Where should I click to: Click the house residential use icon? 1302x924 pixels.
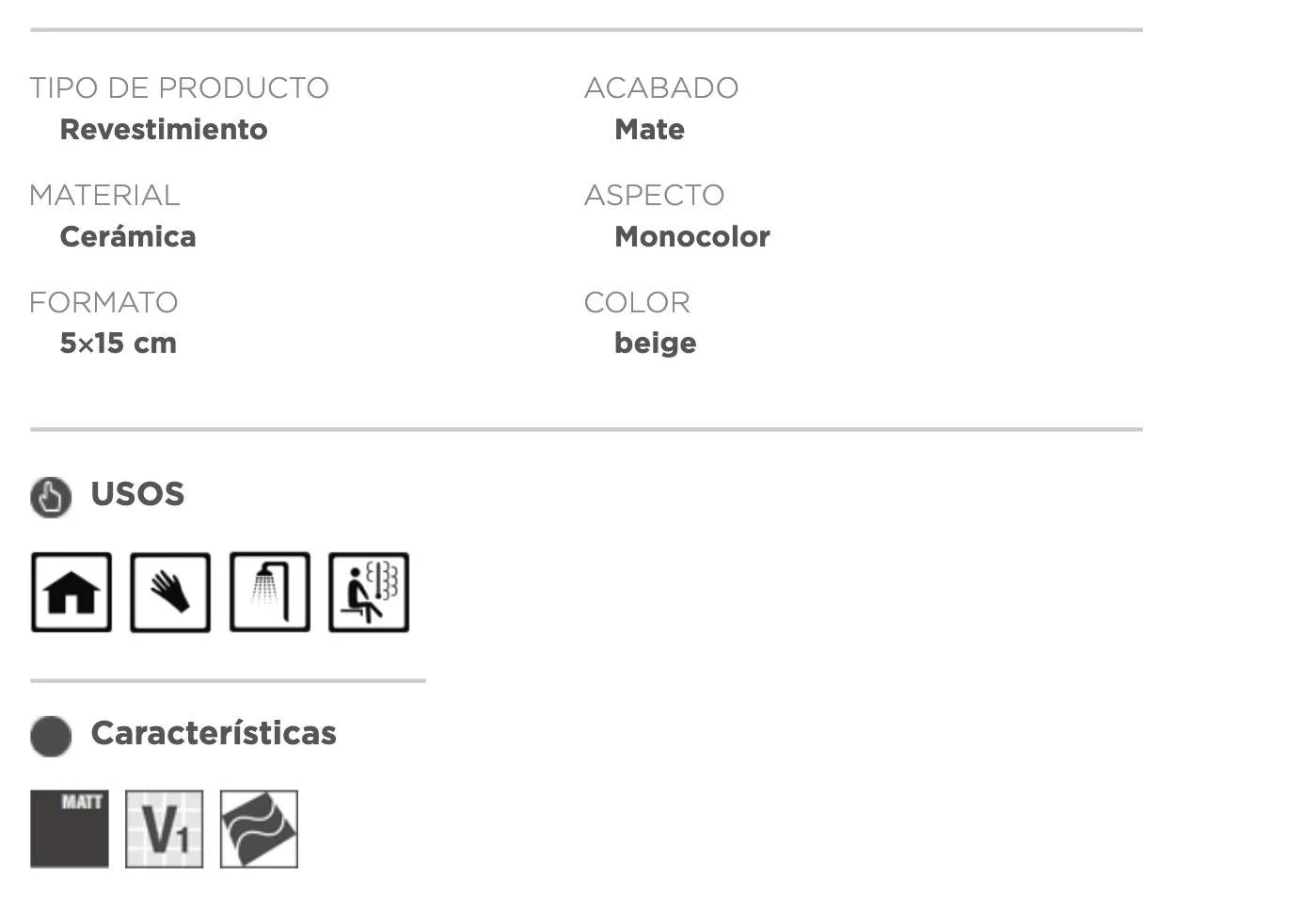[71, 592]
